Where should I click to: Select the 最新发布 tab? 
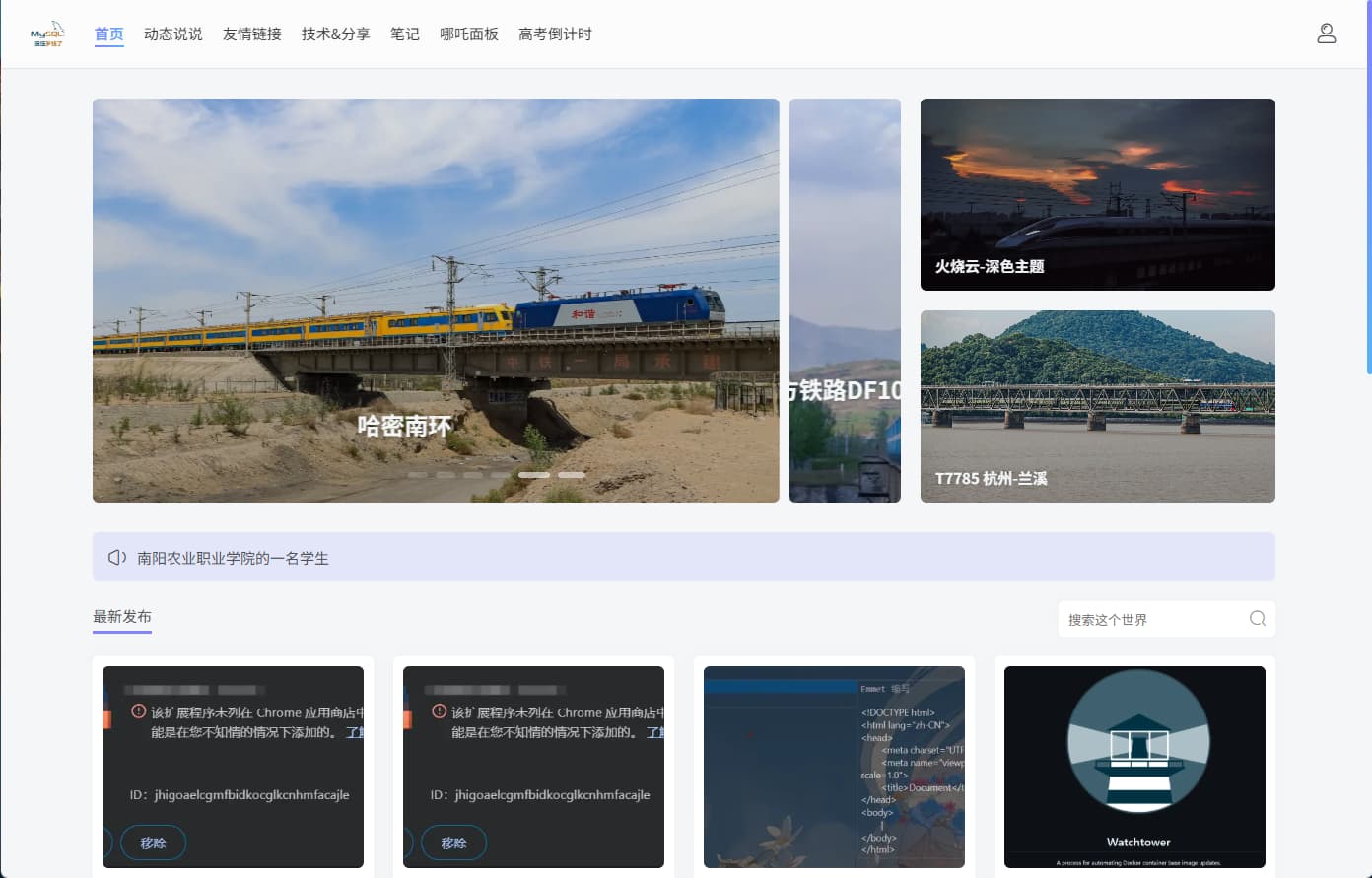tap(122, 617)
